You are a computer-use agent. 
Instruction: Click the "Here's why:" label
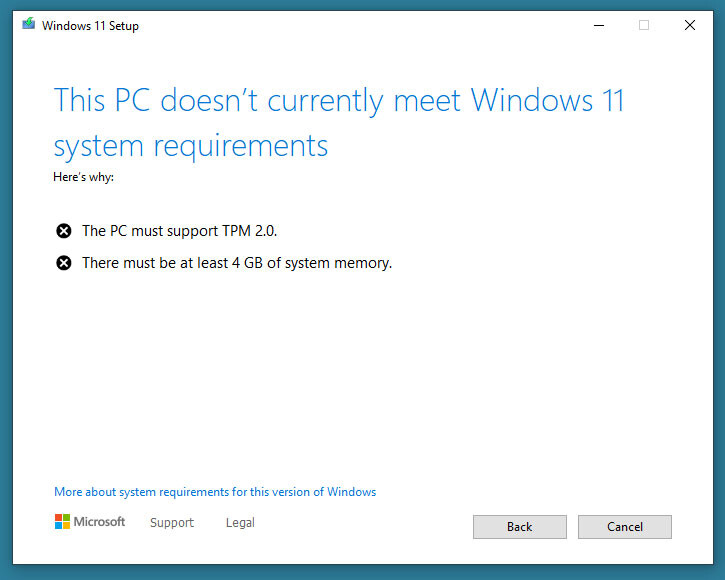tap(83, 177)
